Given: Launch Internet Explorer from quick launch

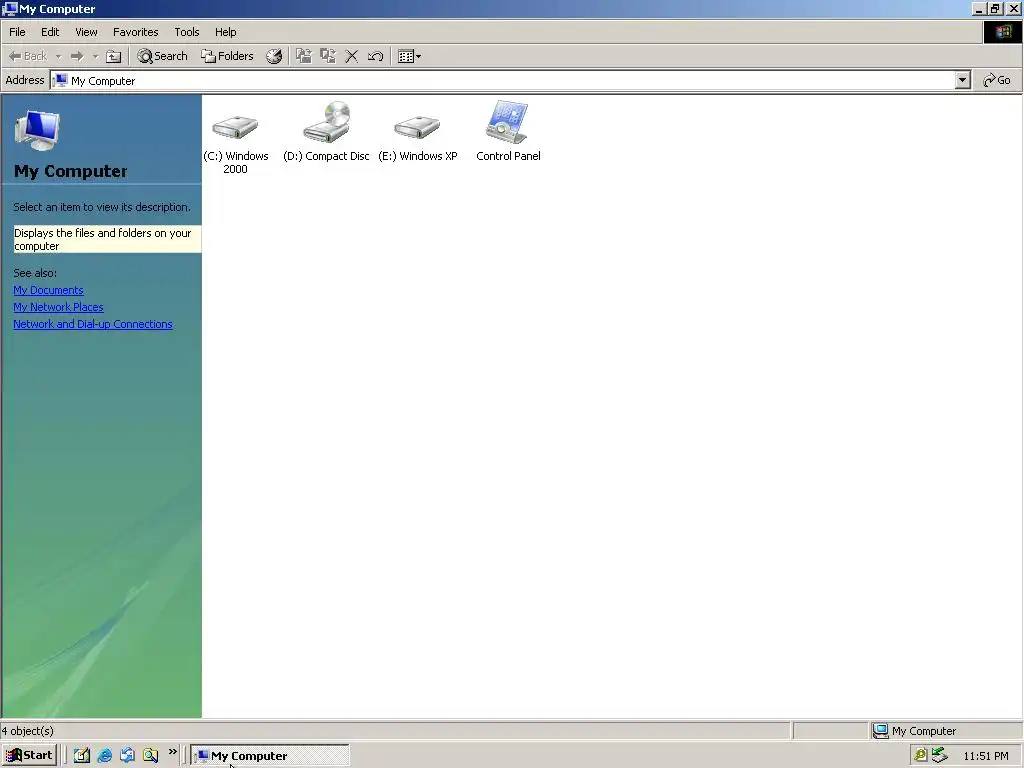Looking at the screenshot, I should 104,756.
